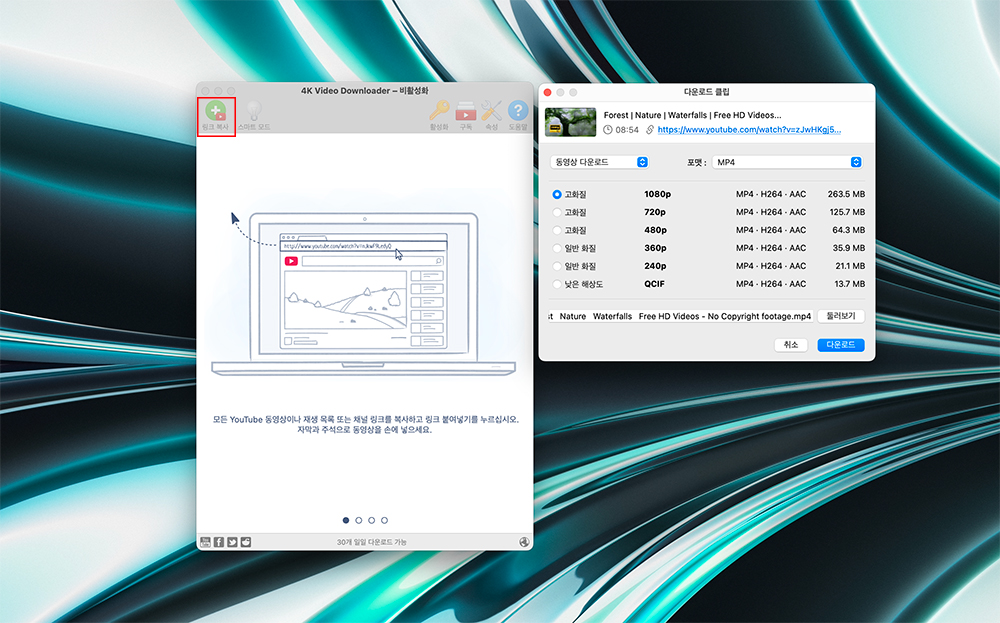Go to third onboarding page dot
Image resolution: width=1000 pixels, height=623 pixels.
[x=371, y=520]
